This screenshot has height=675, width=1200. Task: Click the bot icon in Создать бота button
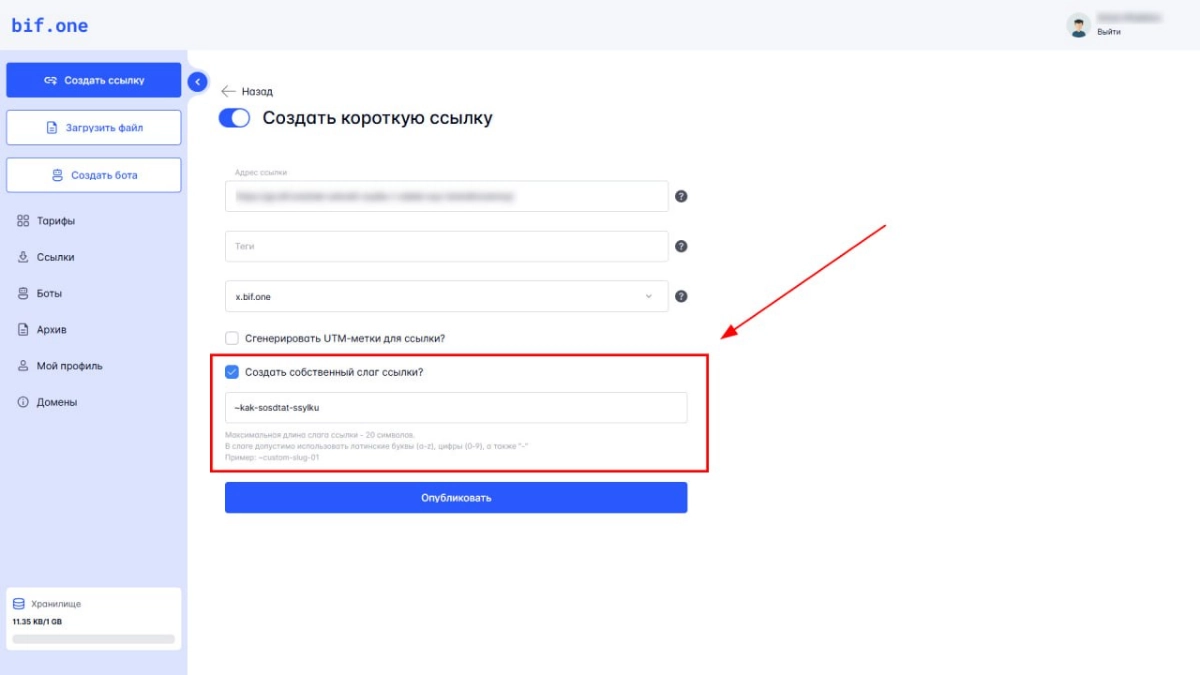pyautogui.click(x=57, y=175)
